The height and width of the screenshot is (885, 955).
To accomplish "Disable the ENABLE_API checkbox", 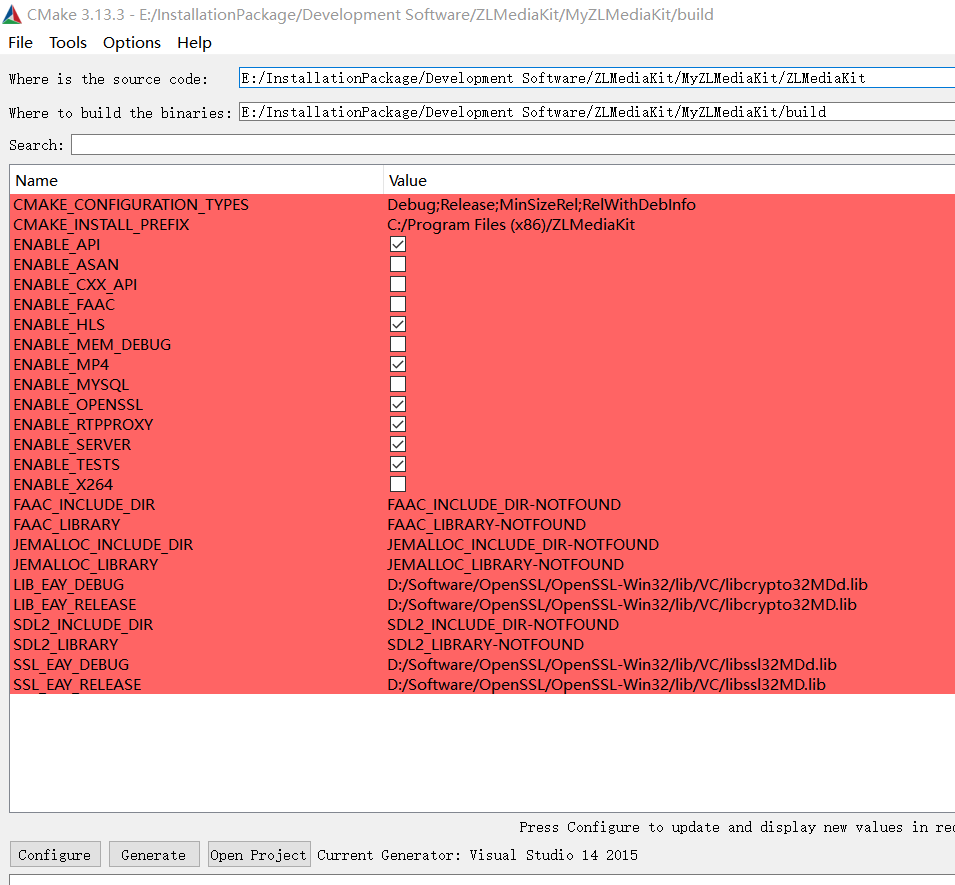I will [x=397, y=243].
